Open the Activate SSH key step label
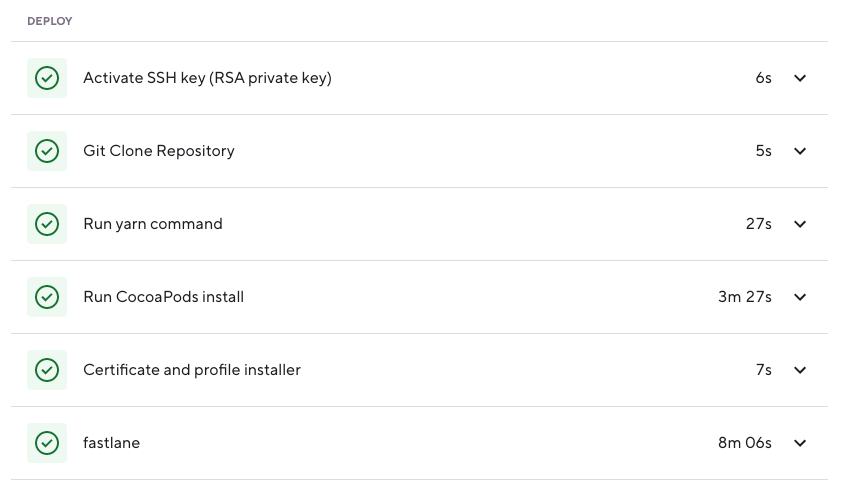The width and height of the screenshot is (845, 495). (207, 78)
